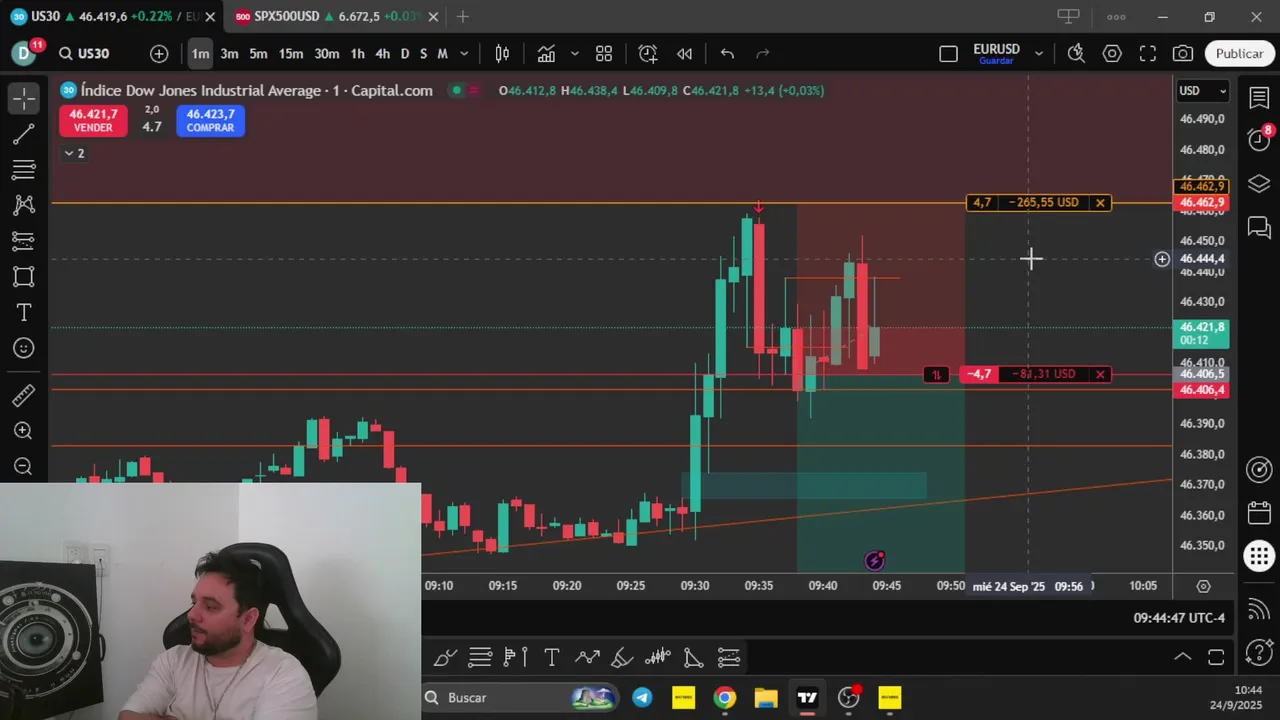This screenshot has height=720, width=1280.
Task: Open Telegram from the taskbar
Action: tap(642, 697)
